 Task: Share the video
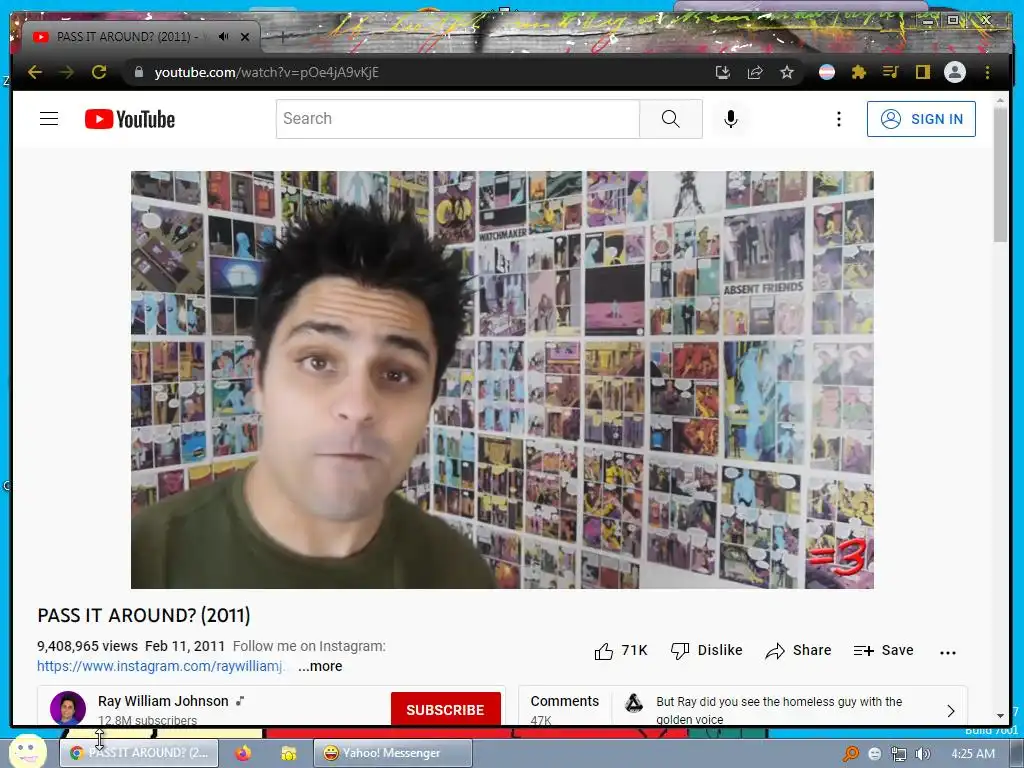pyautogui.click(x=798, y=650)
